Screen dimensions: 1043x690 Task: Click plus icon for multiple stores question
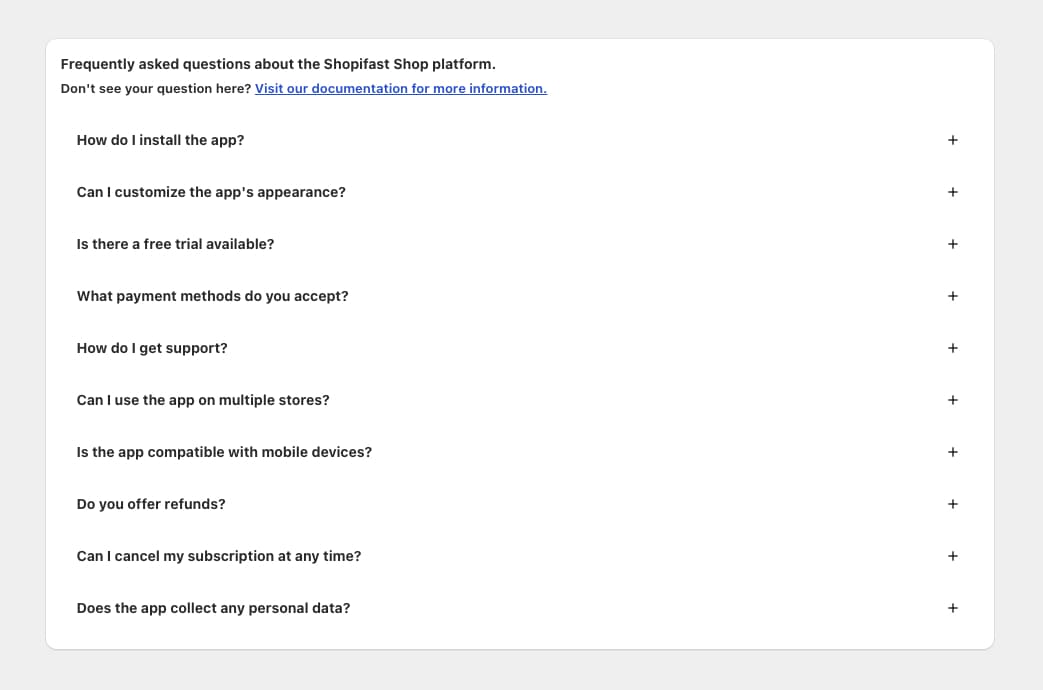[x=952, y=400]
